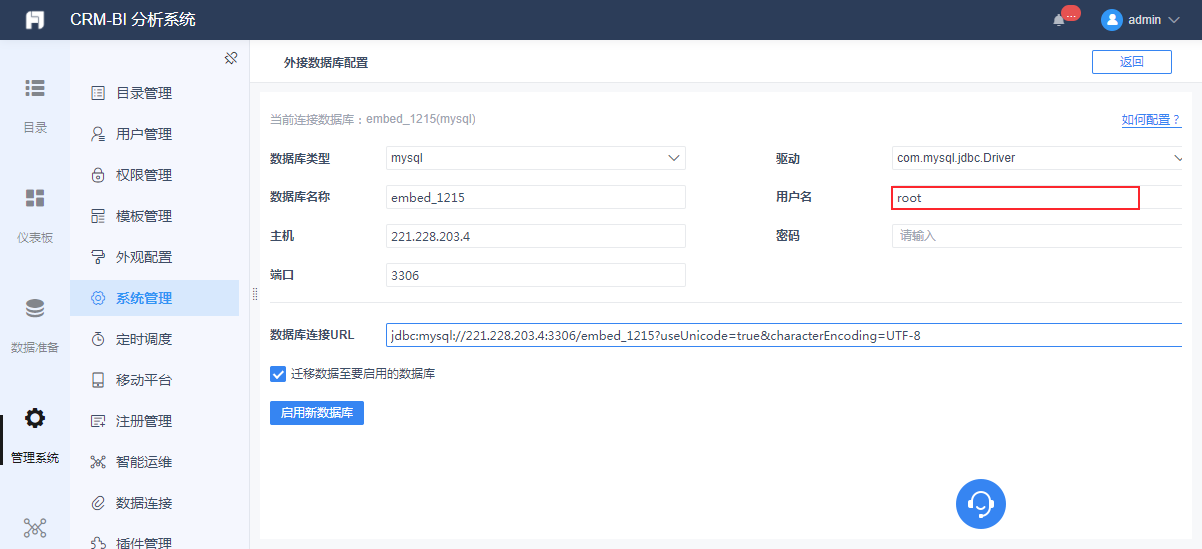Click the 目录管理 list icon
Image resolution: width=1202 pixels, height=549 pixels.
98,93
